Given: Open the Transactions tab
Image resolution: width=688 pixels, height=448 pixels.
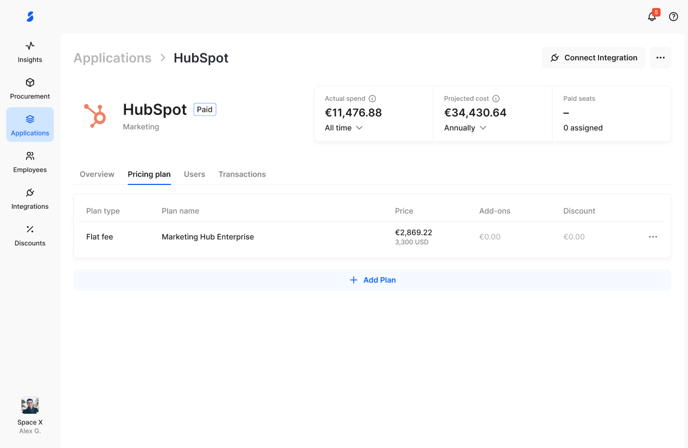Looking at the screenshot, I should point(242,174).
